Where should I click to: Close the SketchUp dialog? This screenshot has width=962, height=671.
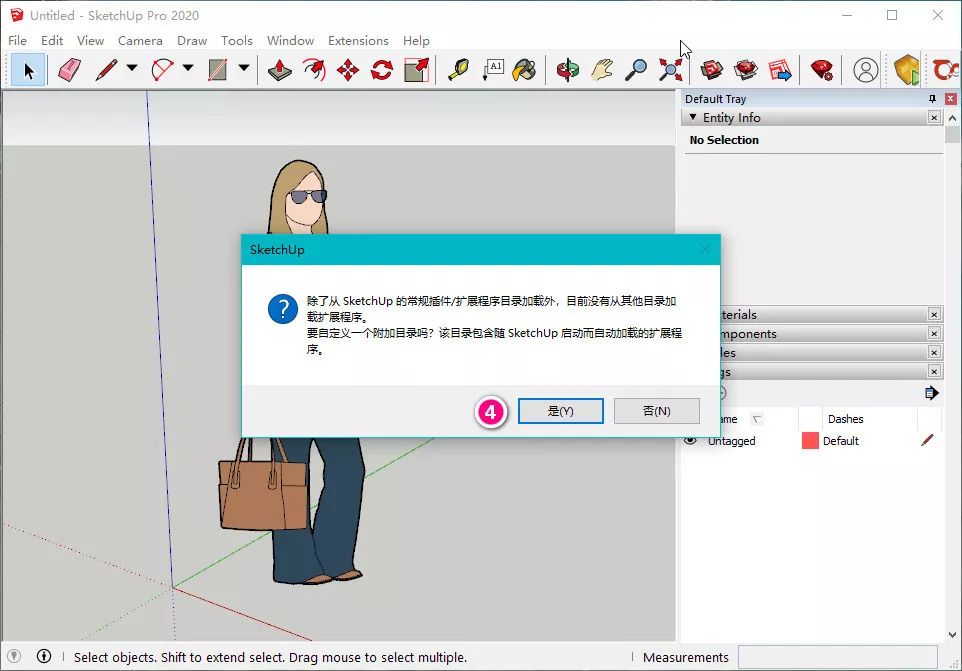point(705,249)
